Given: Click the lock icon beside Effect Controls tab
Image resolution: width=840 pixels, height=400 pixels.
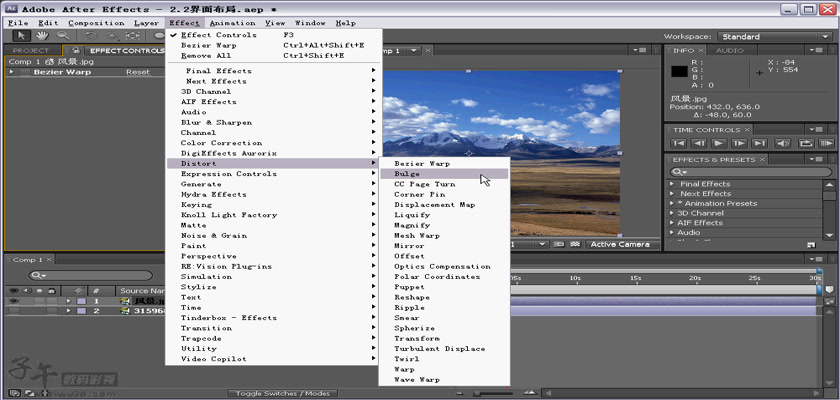Looking at the screenshot, I should point(77,50).
